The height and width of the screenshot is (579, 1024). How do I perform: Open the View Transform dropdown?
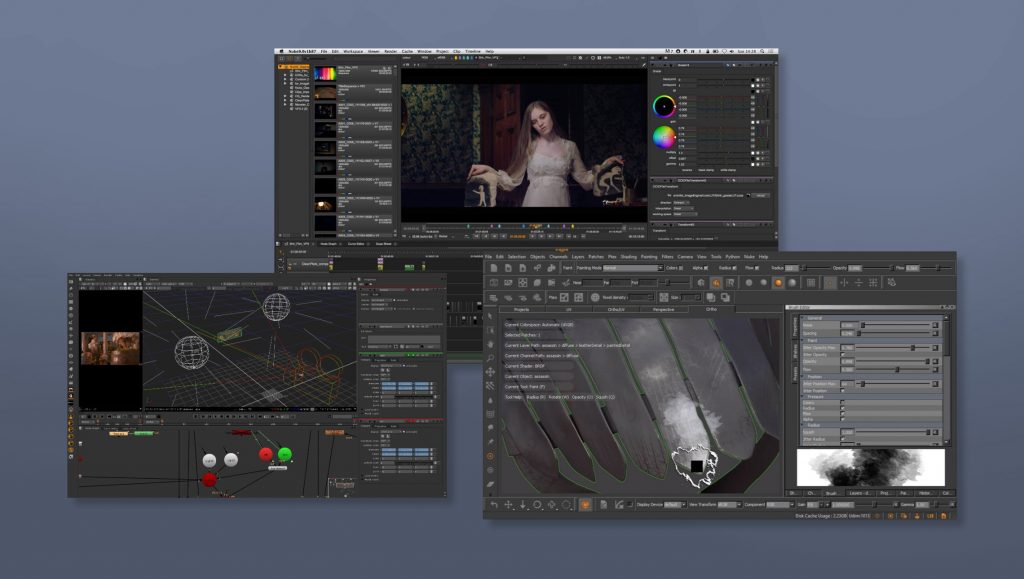(731, 505)
